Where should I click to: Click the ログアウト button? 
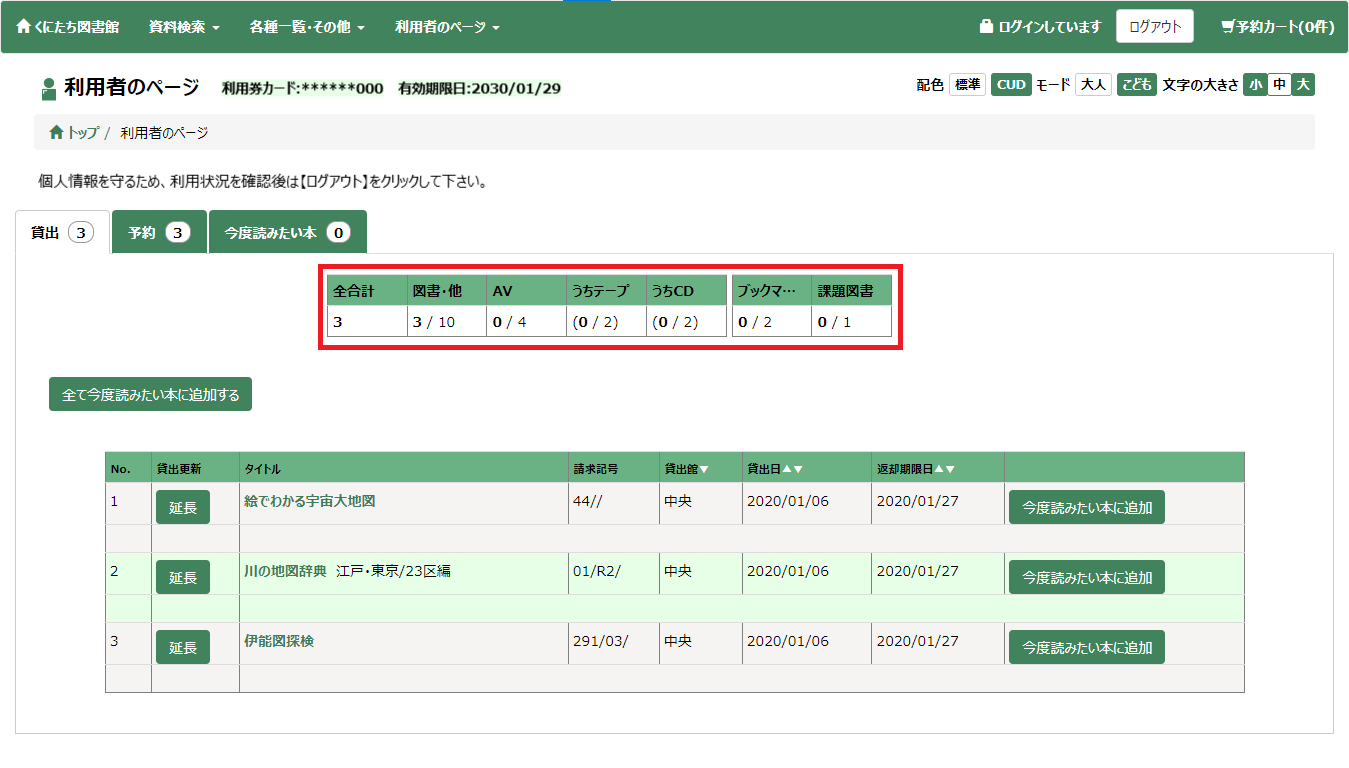point(1155,27)
